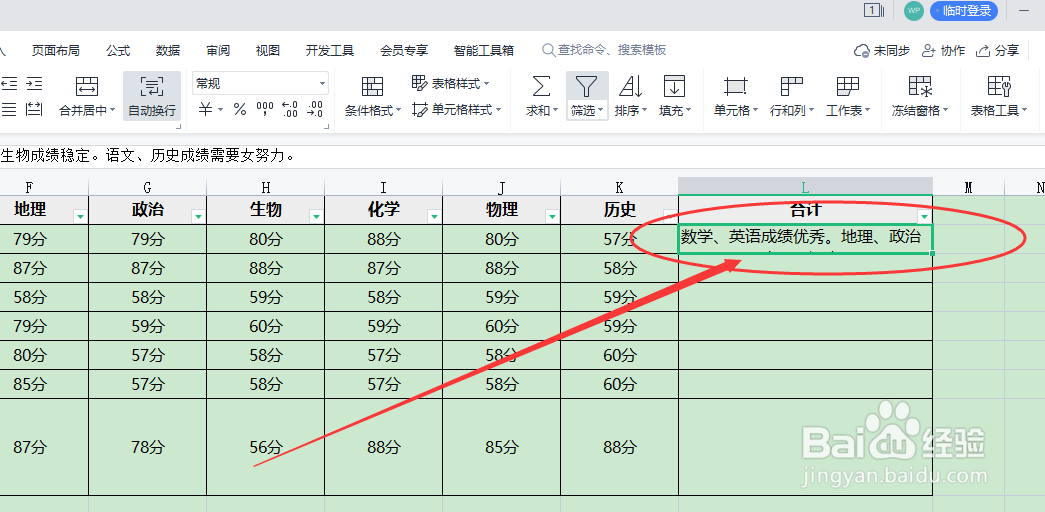Click the WP user avatar icon

point(913,11)
